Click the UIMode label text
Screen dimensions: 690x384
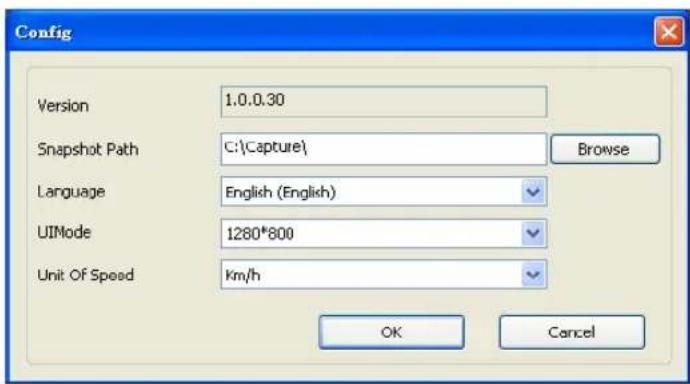pyautogui.click(x=64, y=232)
